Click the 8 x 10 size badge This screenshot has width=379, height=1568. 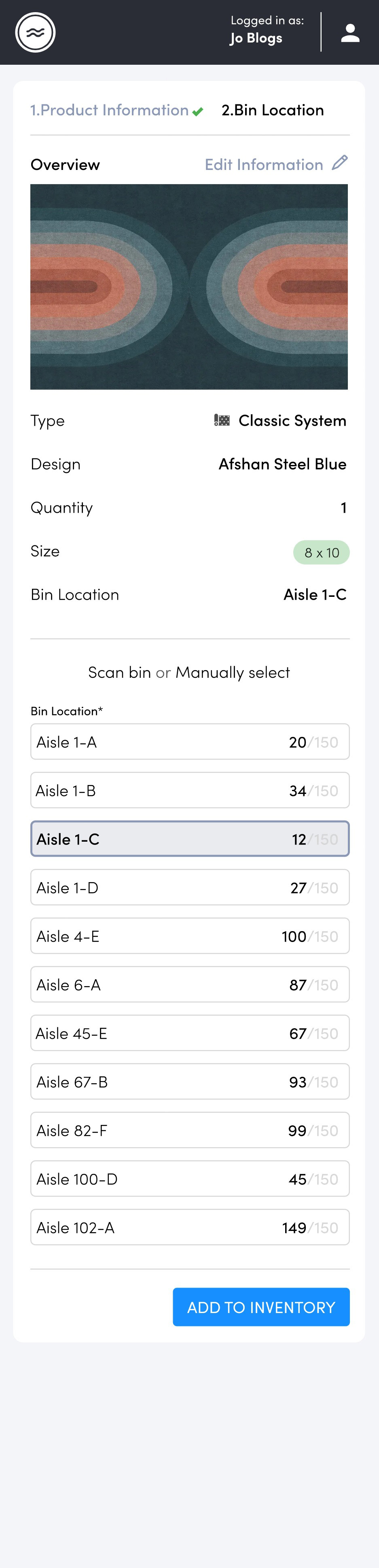[321, 552]
